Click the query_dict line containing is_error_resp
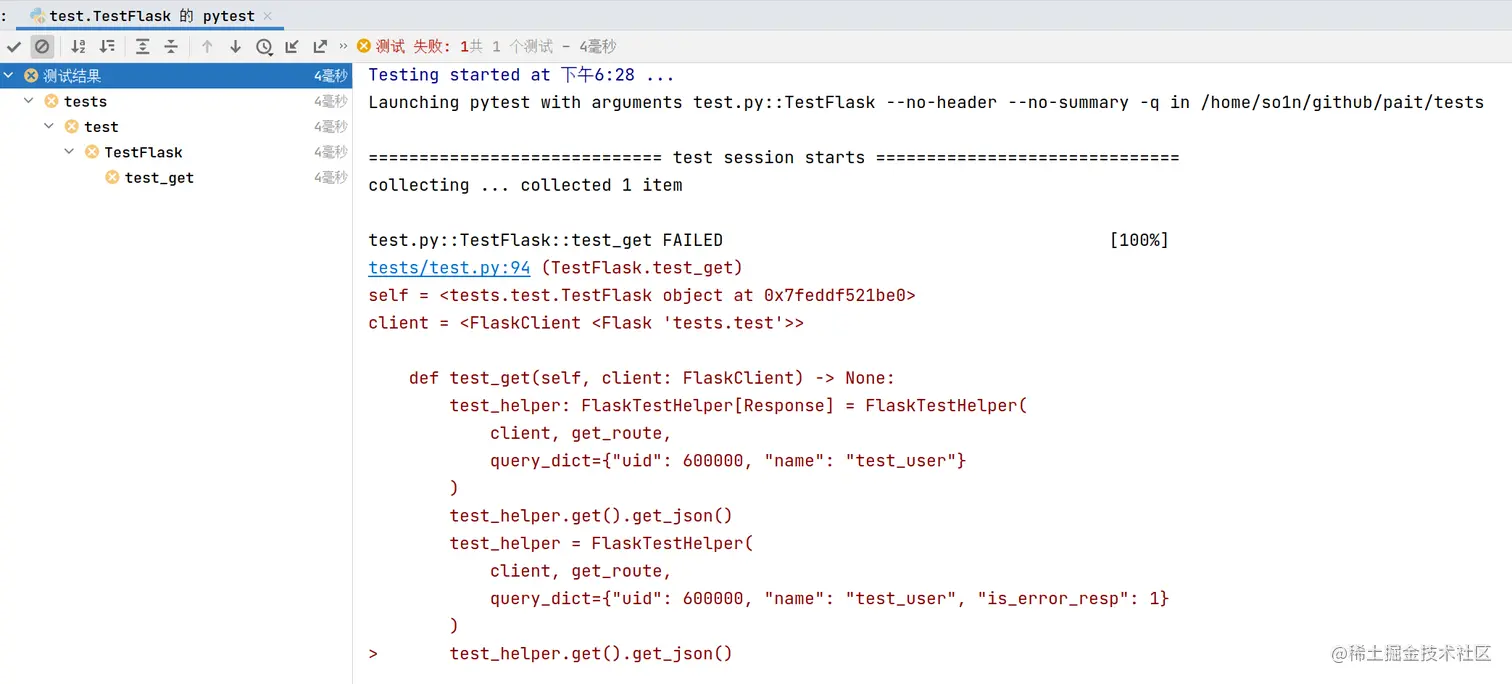This screenshot has height=684, width=1512. (829, 598)
